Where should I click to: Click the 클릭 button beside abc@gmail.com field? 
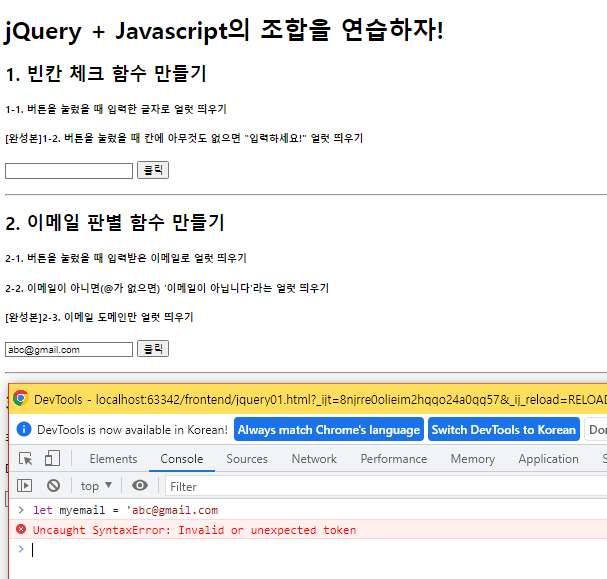pos(153,348)
